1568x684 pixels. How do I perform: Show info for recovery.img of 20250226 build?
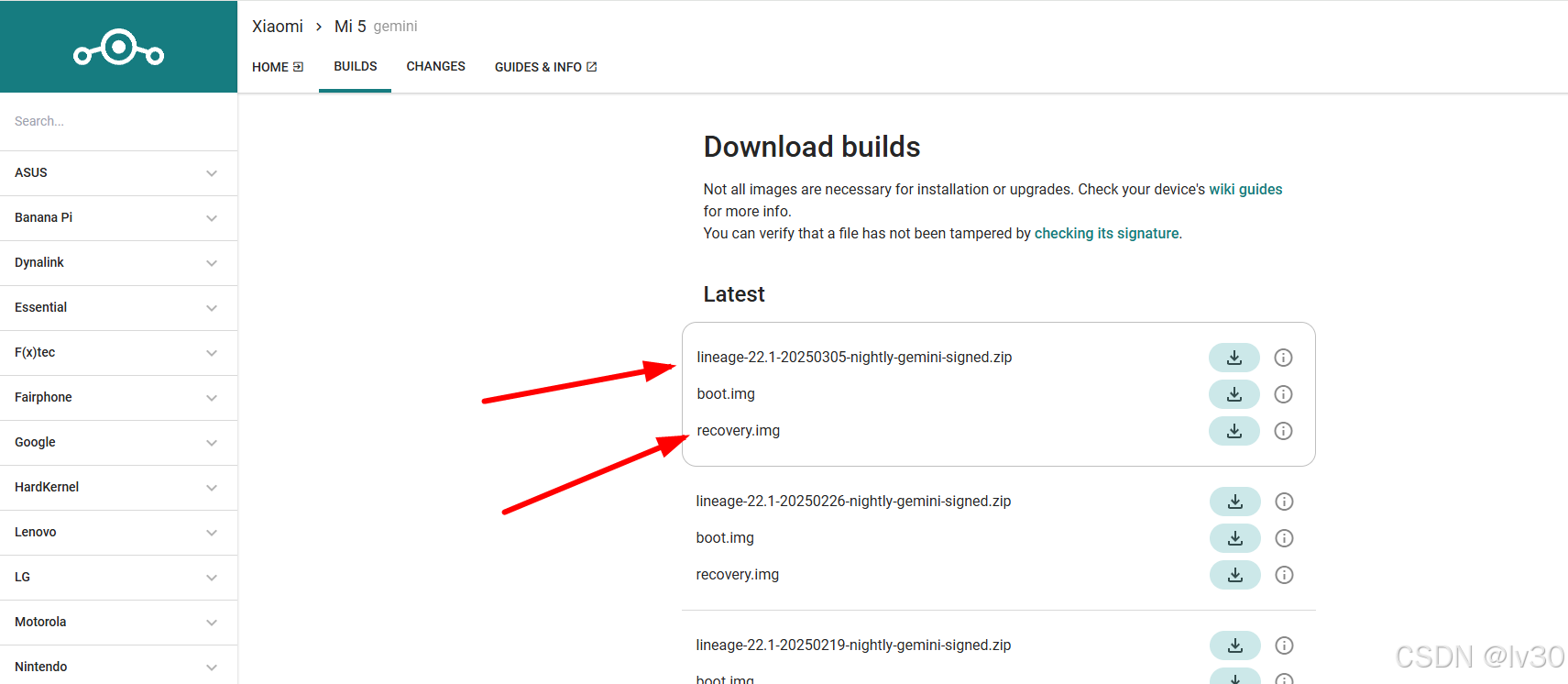pos(1284,575)
